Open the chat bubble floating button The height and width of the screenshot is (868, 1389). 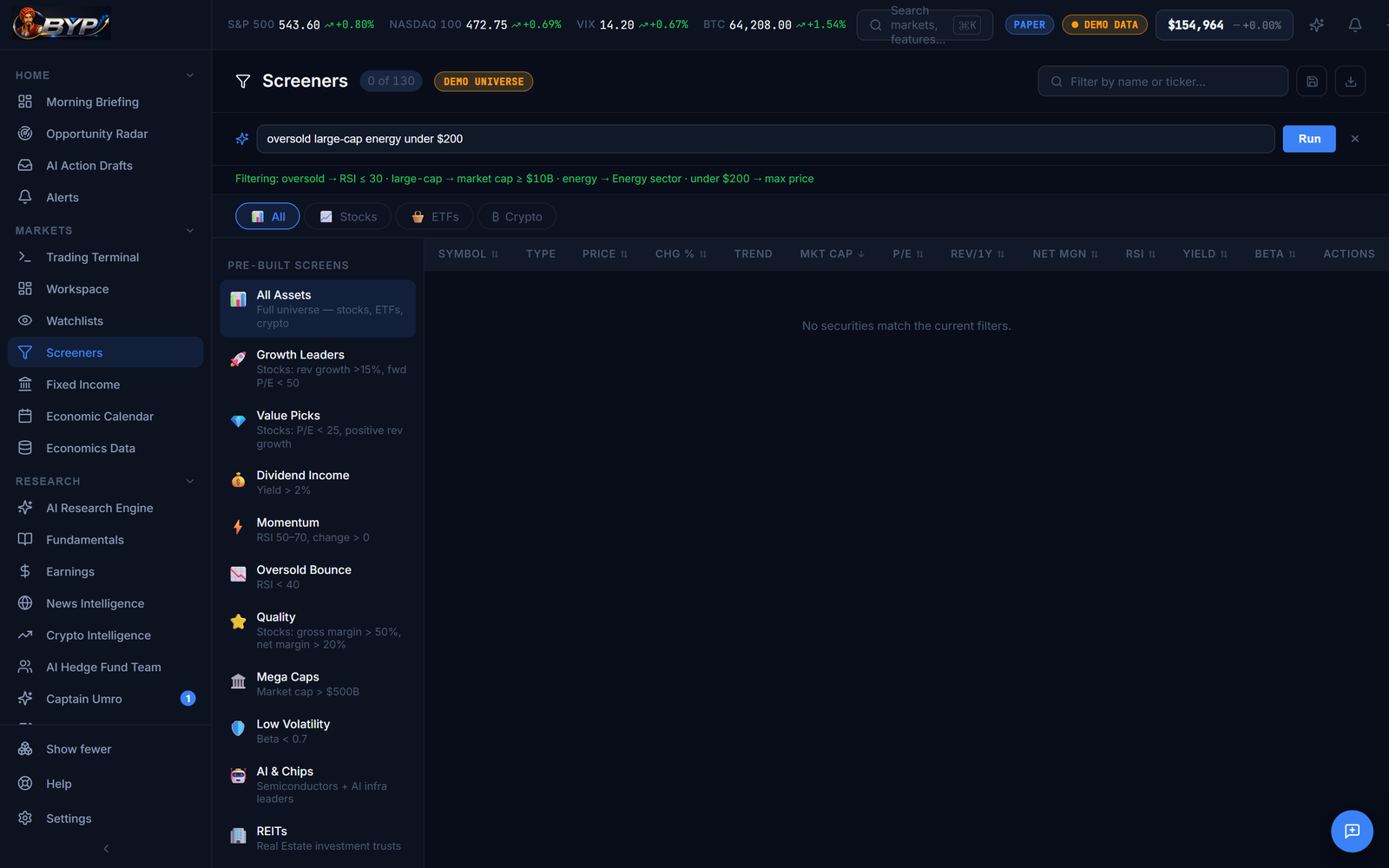click(1352, 831)
